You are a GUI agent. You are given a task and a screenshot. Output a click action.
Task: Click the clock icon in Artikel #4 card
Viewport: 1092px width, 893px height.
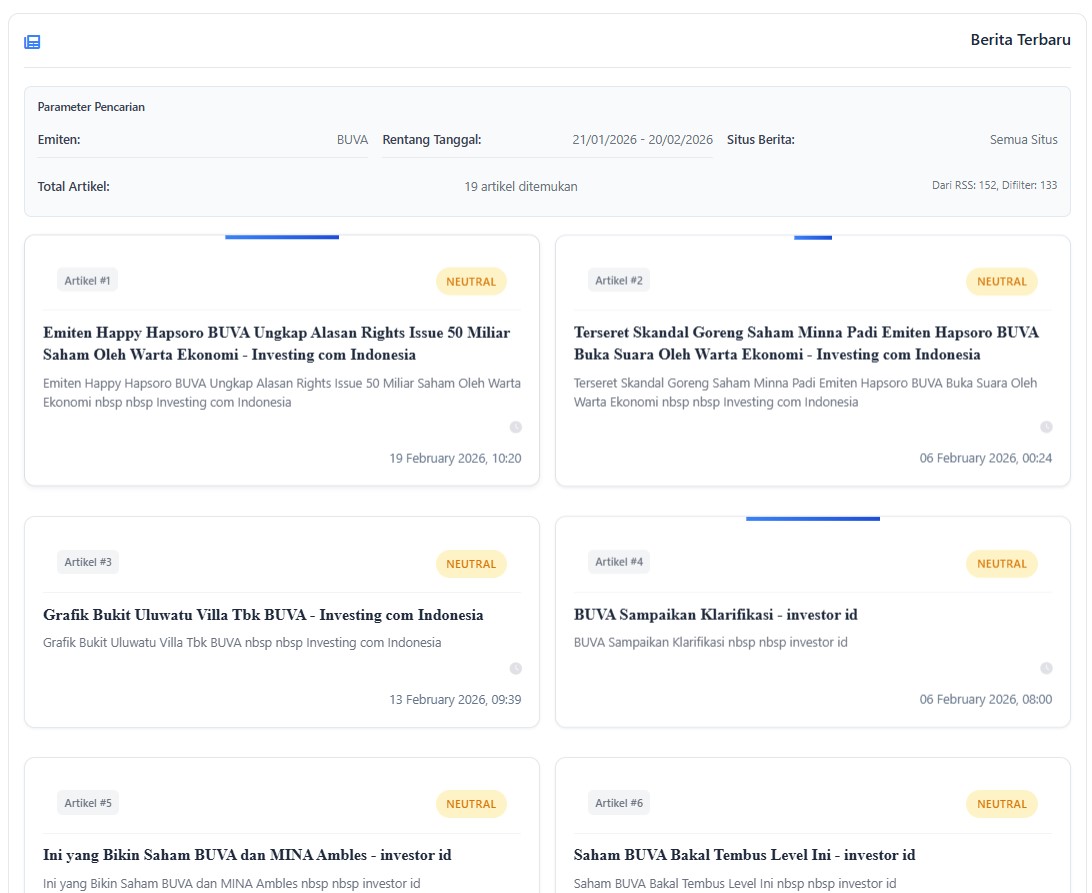tap(1046, 668)
